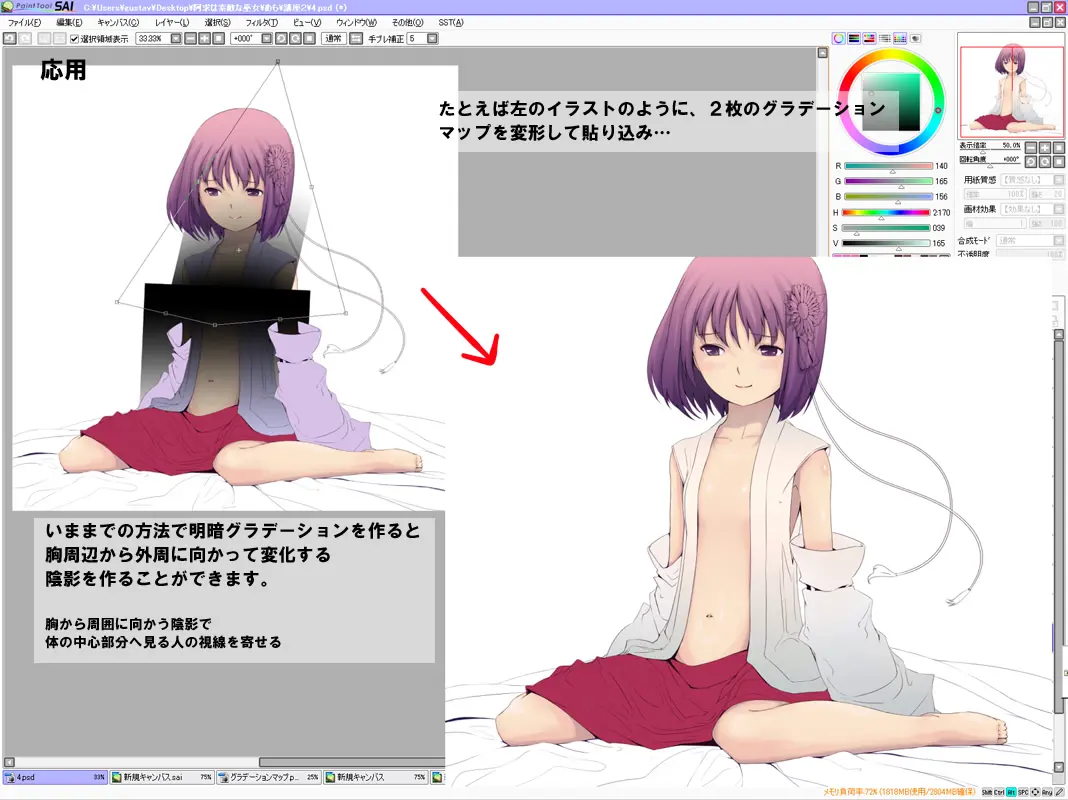Toggle the RGB slider panel icon
The image size is (1068, 800).
853,39
